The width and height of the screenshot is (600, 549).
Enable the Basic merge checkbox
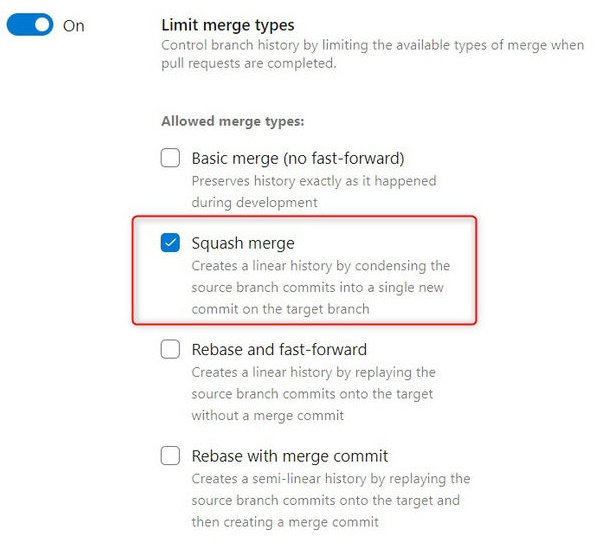click(x=171, y=158)
